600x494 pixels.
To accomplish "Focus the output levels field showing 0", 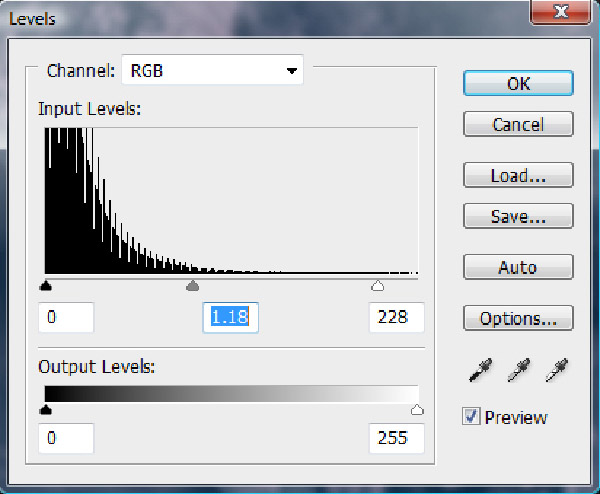I will (x=66, y=438).
